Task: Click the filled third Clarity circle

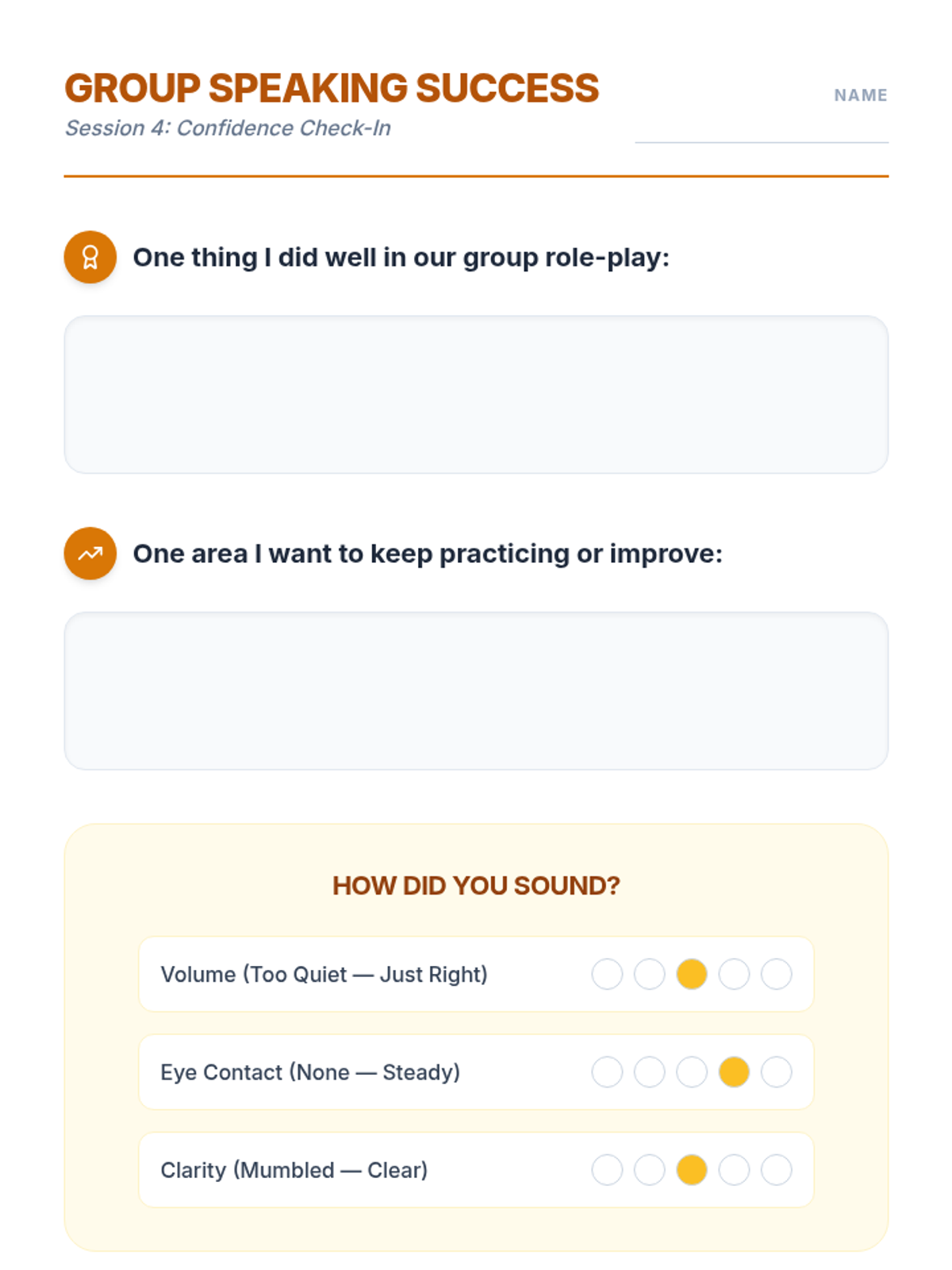Action: click(x=692, y=1170)
